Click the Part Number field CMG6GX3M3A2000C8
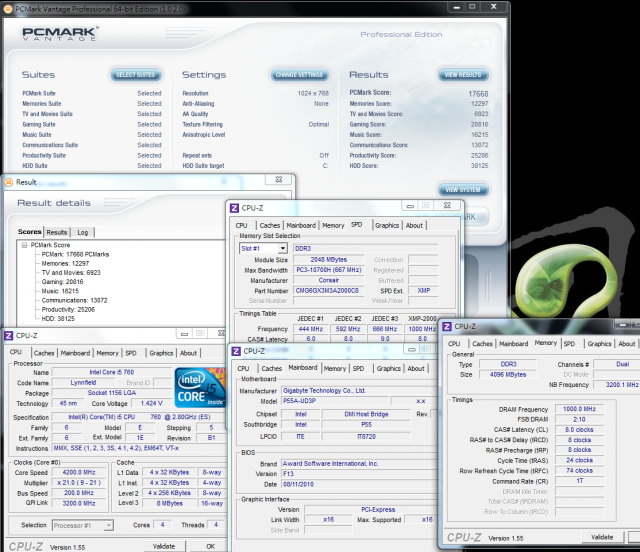The height and width of the screenshot is (552, 640). click(x=328, y=291)
